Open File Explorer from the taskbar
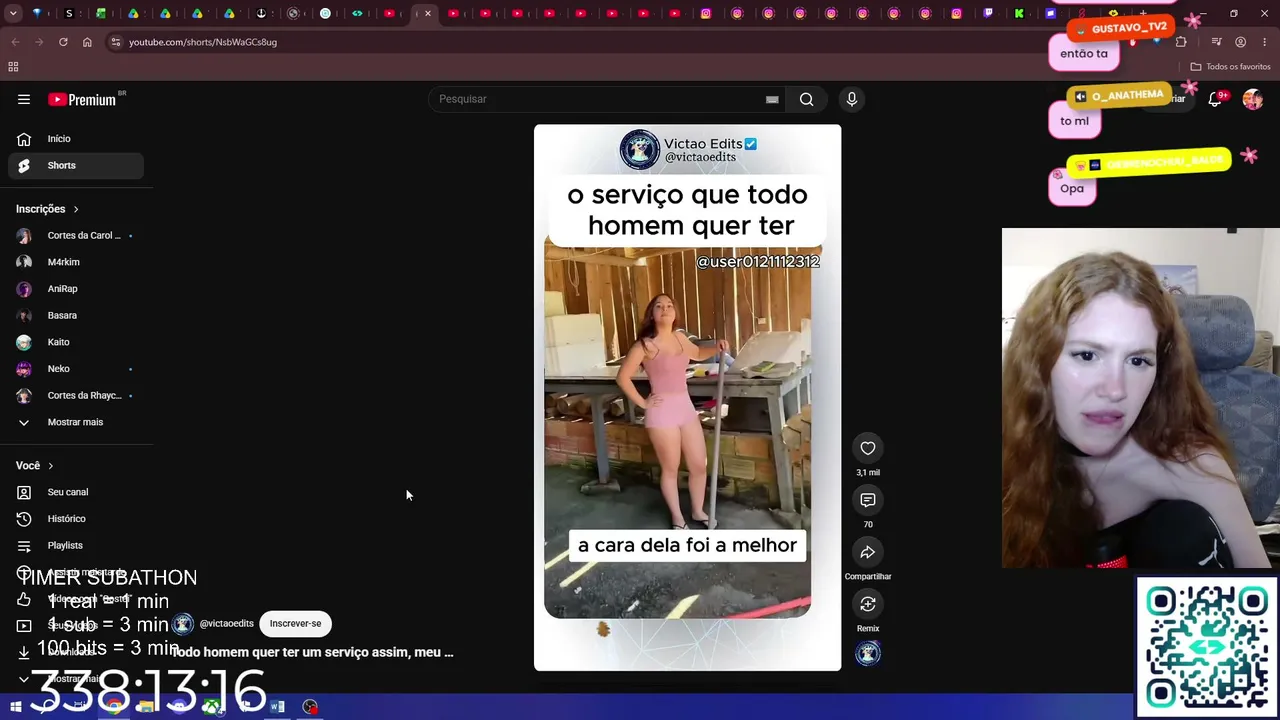Screen dimensions: 1280x720 tap(146, 707)
